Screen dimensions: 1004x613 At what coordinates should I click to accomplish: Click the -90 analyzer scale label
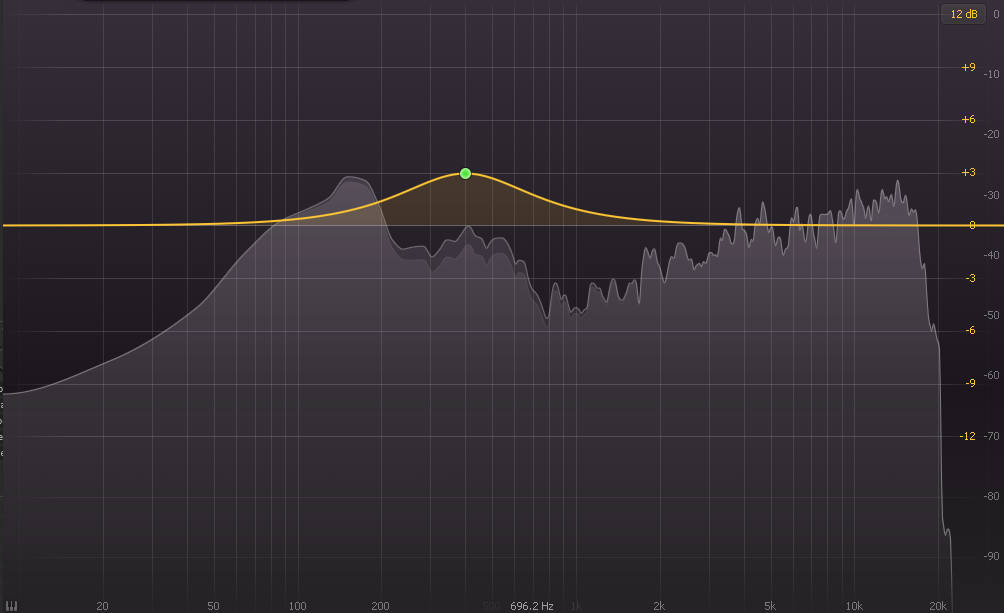pos(991,557)
